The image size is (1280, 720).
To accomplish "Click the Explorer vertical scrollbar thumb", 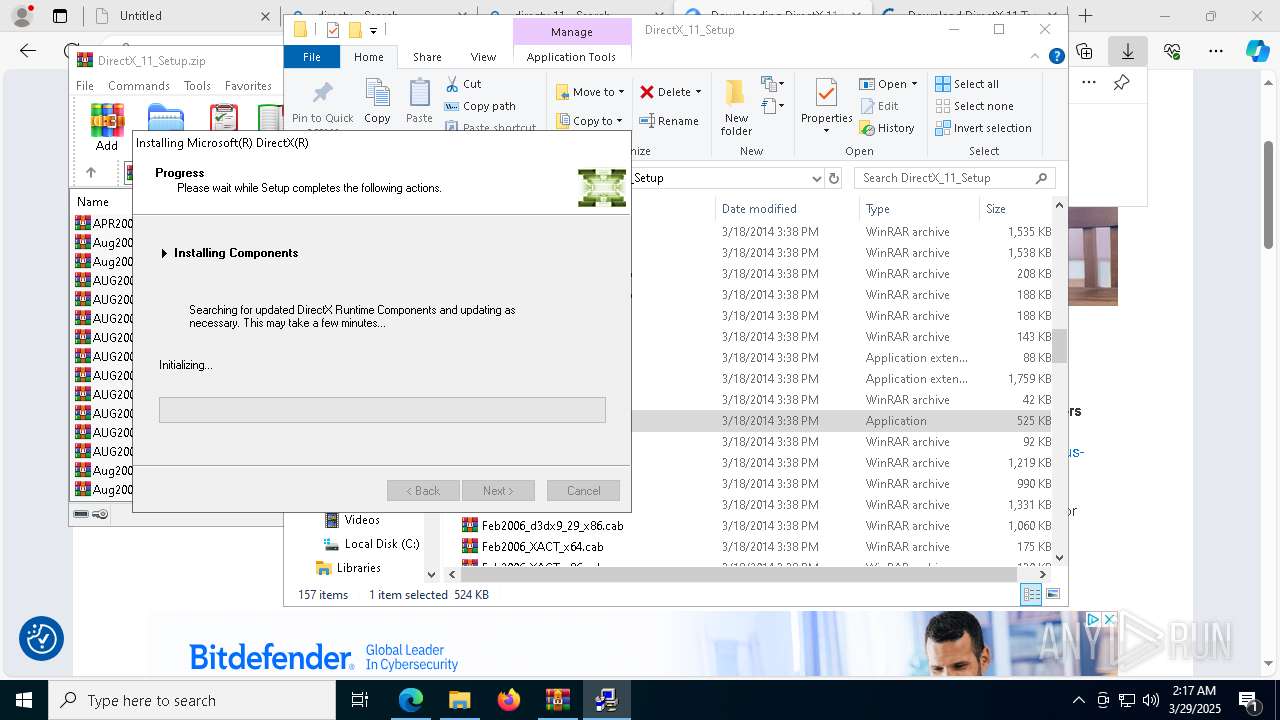I will pyautogui.click(x=1059, y=346).
